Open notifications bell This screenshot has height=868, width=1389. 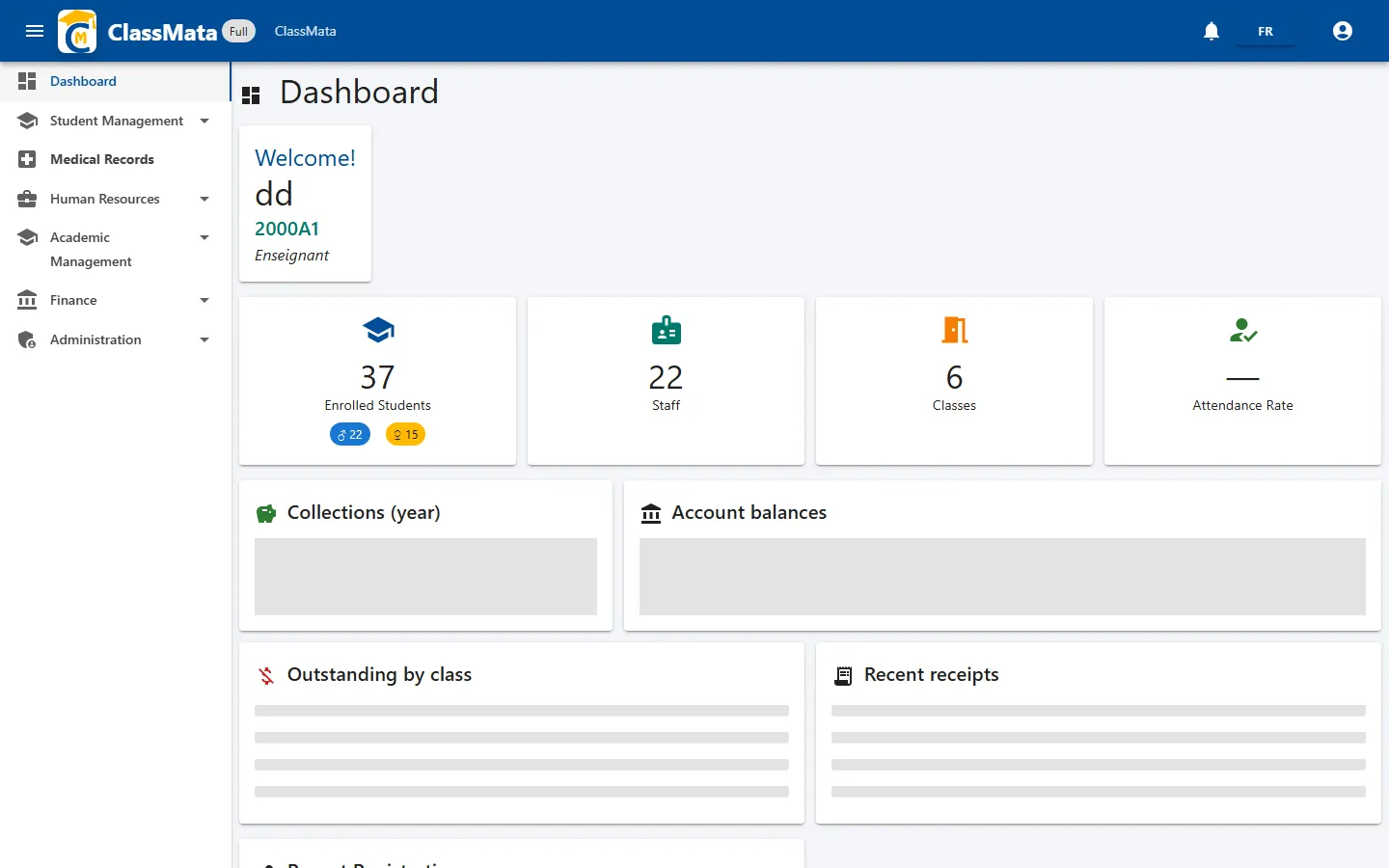[1212, 31]
